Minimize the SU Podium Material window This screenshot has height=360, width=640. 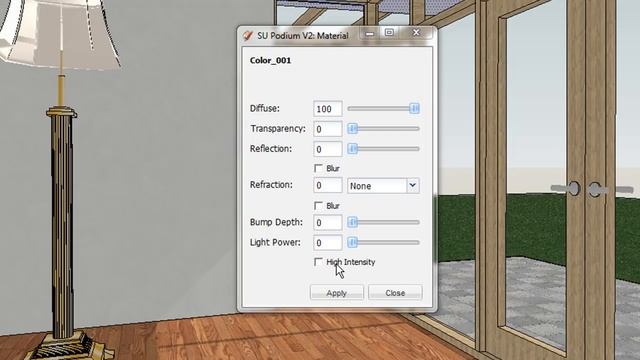pyautogui.click(x=370, y=33)
